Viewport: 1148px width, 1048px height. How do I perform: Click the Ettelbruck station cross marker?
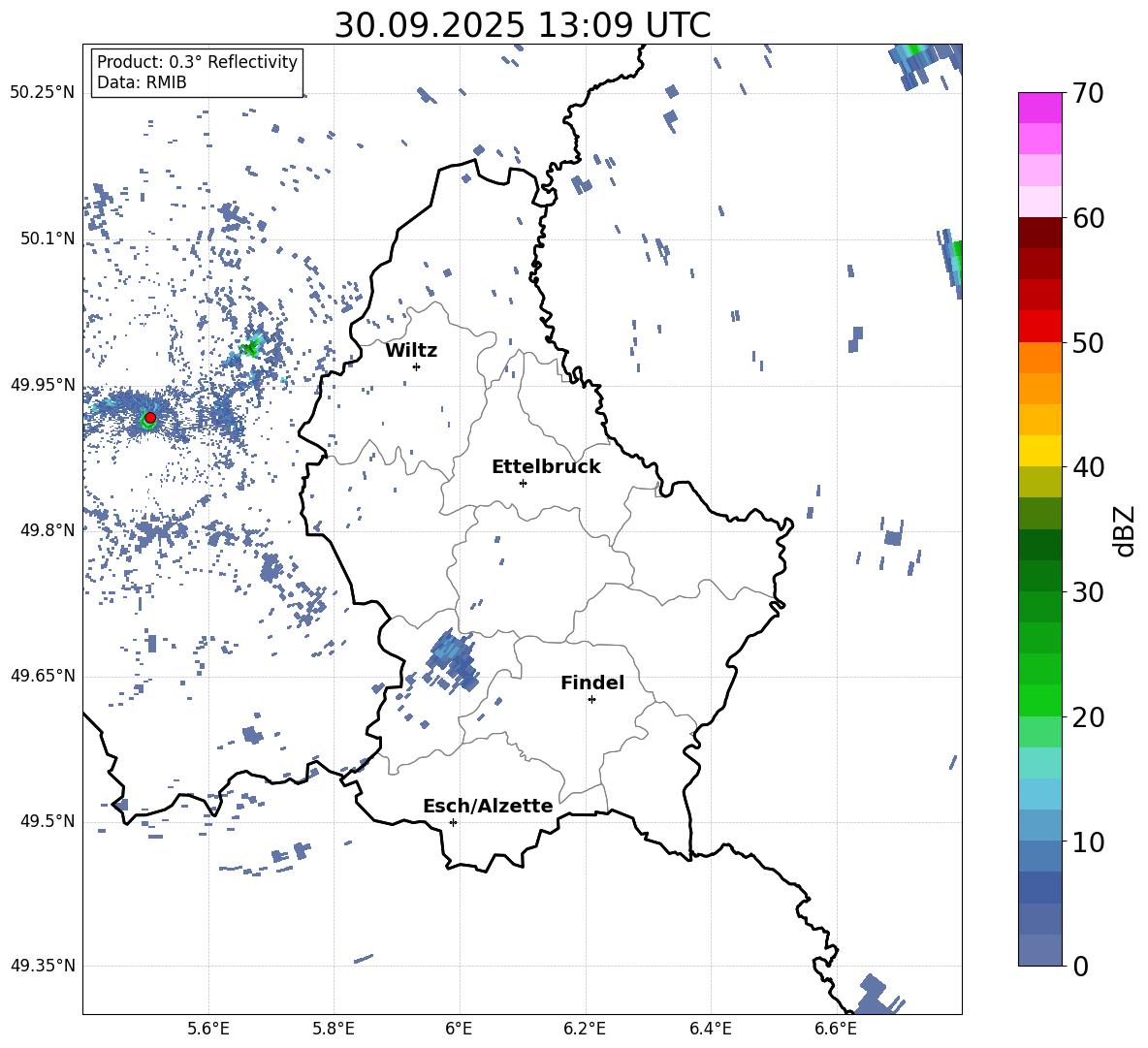pos(523,483)
